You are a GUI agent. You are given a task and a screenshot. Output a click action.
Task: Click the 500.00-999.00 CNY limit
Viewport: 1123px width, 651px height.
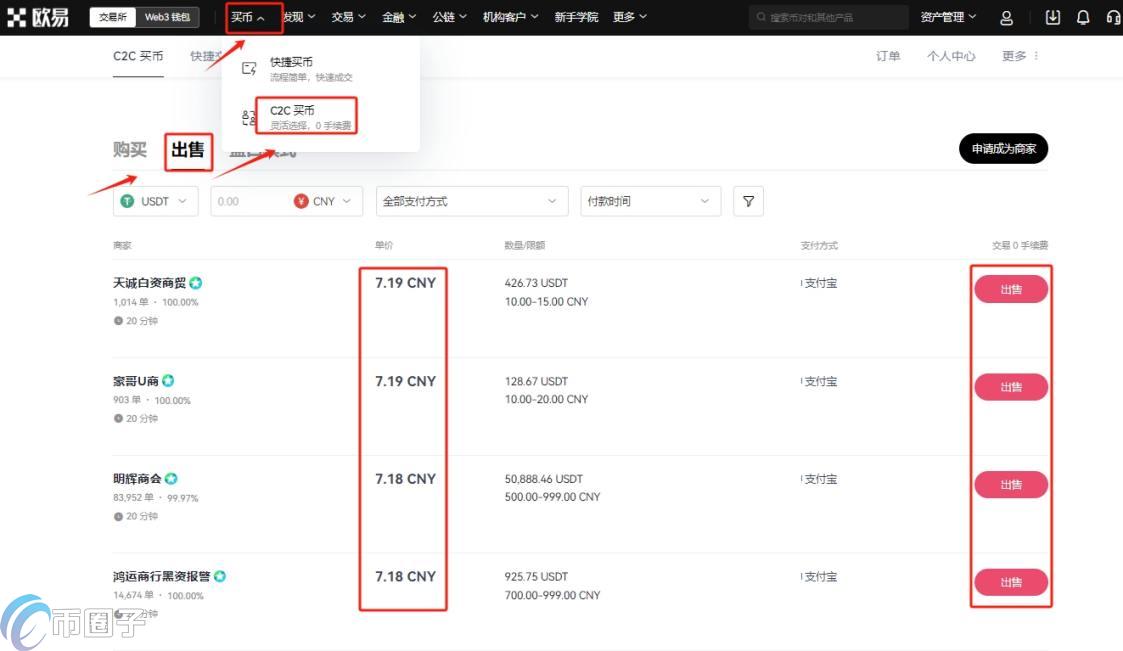[552, 497]
